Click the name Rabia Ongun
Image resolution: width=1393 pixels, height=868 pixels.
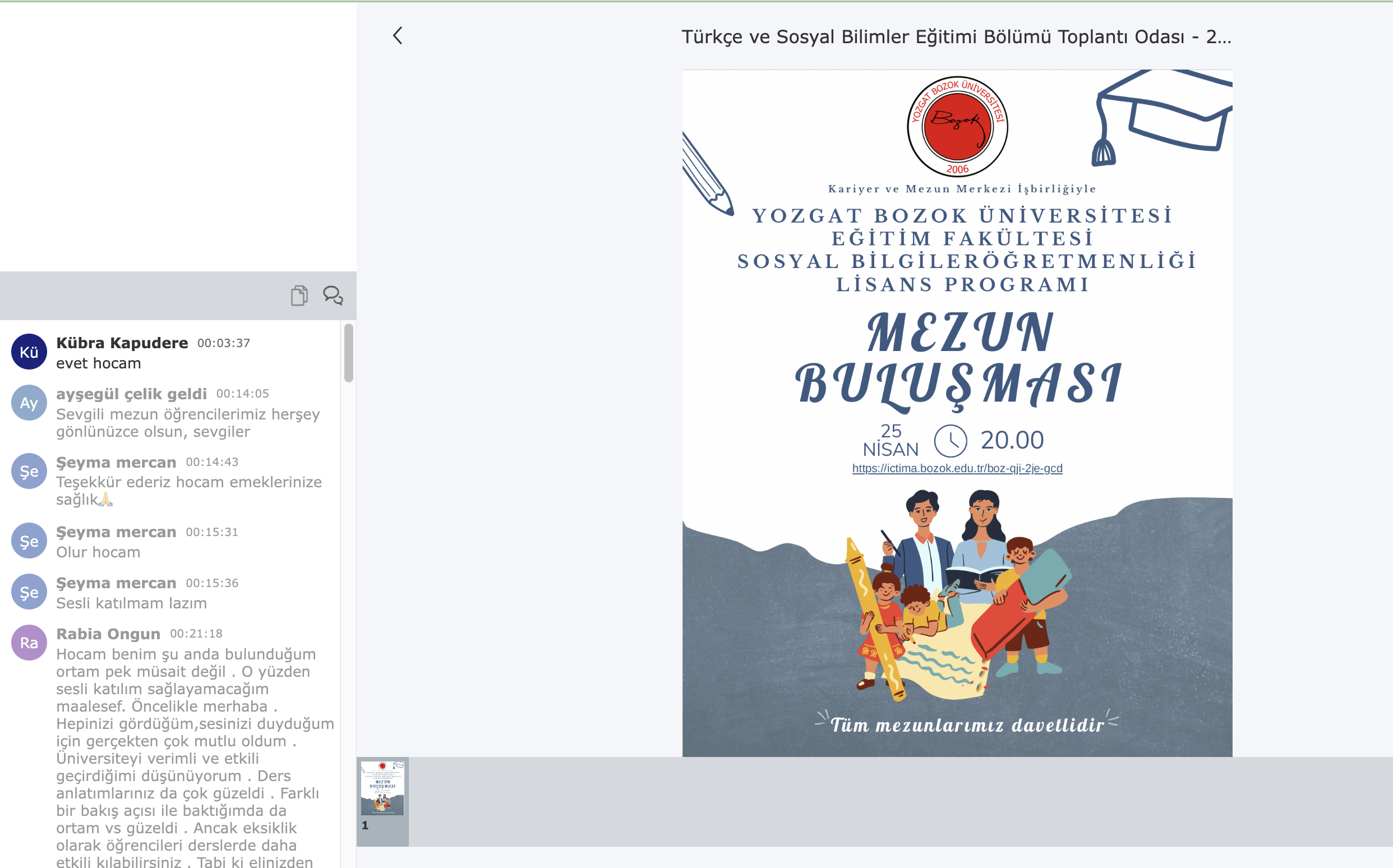[x=108, y=634]
